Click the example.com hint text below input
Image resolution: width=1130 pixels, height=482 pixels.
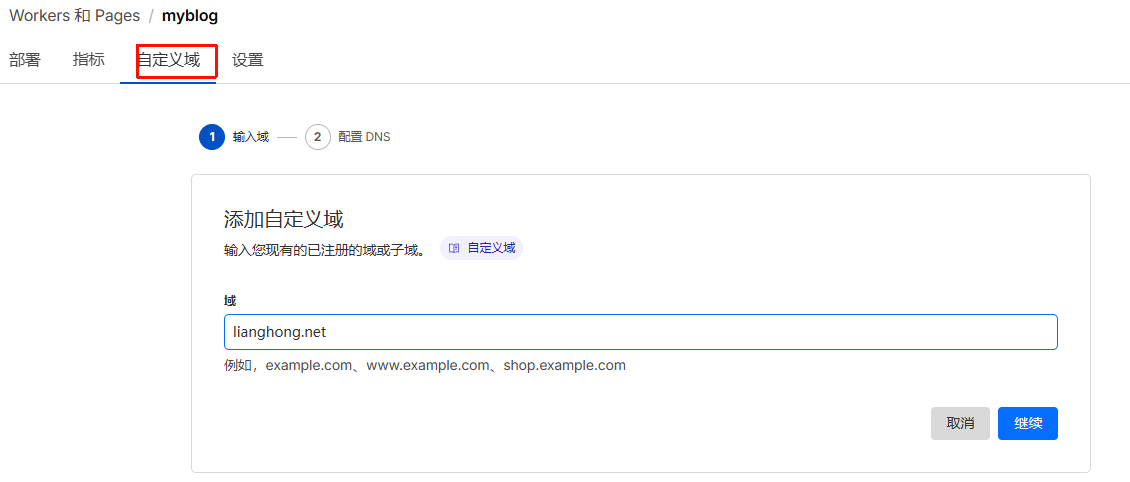(425, 365)
